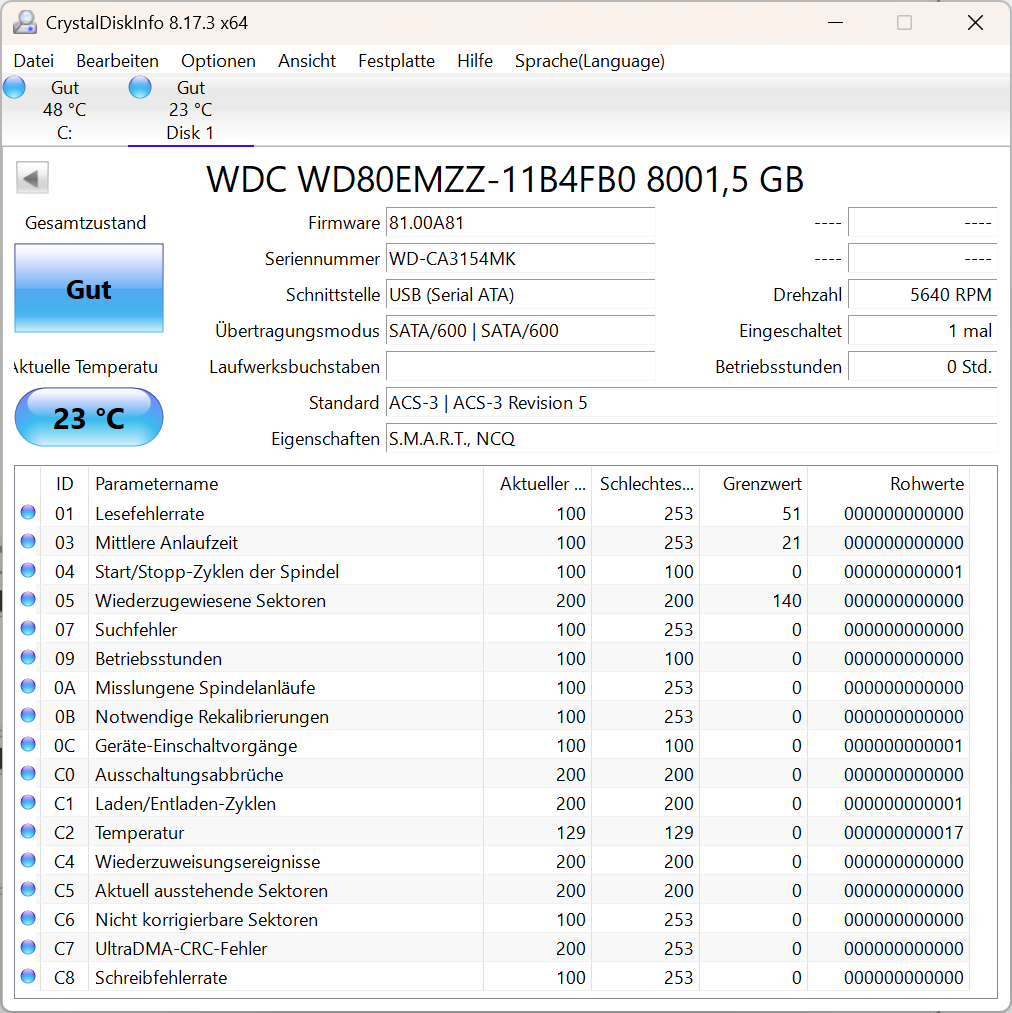Click the status dot next to Schreibfehlerrate
1012x1013 pixels.
click(x=28, y=977)
